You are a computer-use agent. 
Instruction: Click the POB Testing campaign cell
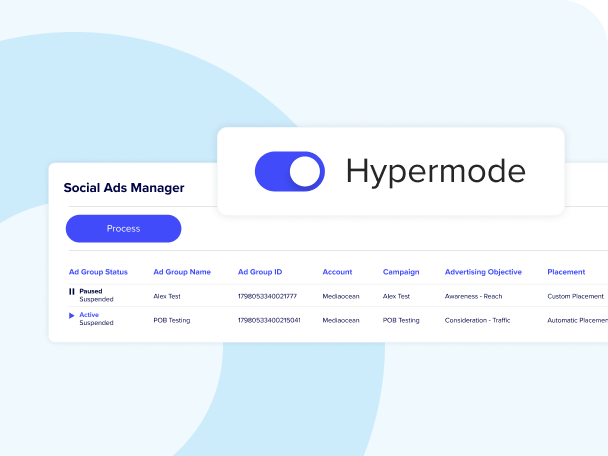[401, 320]
